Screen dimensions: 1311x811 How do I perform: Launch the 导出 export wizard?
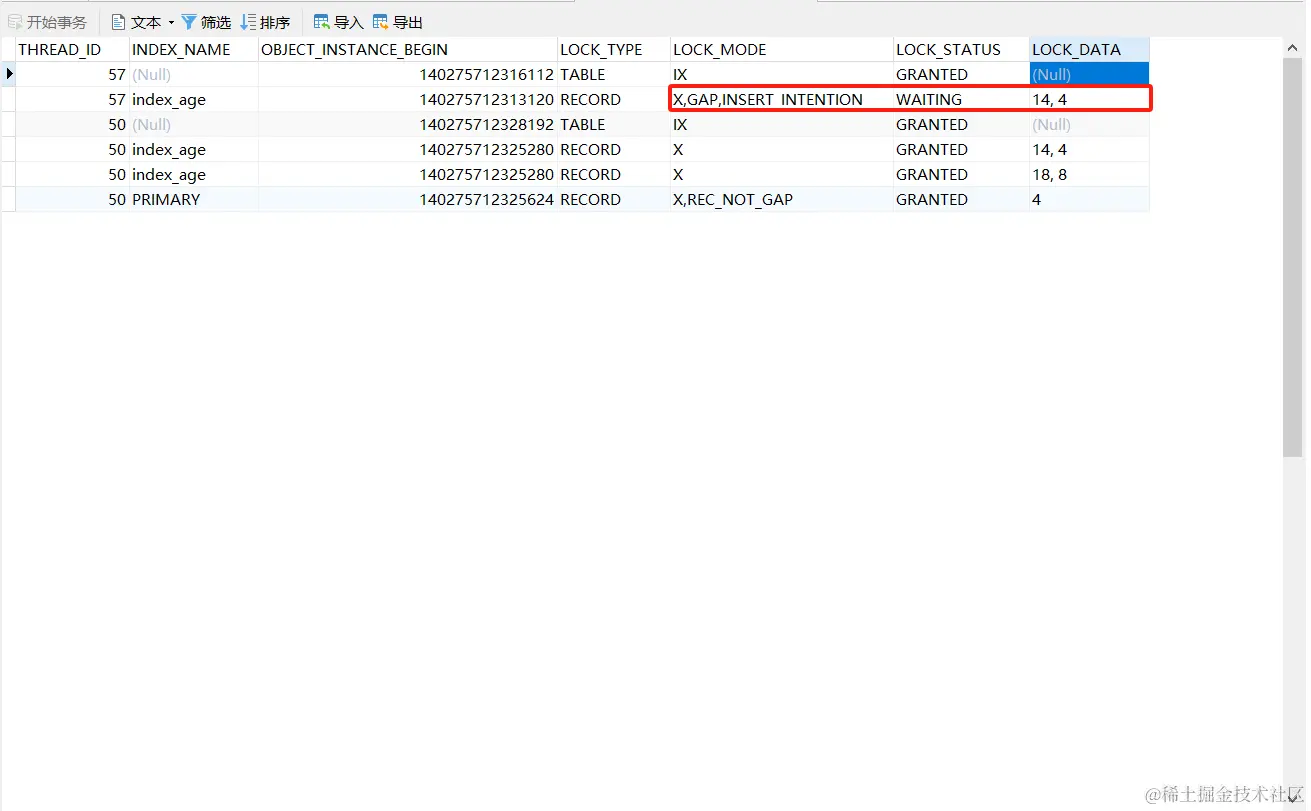pyautogui.click(x=398, y=22)
